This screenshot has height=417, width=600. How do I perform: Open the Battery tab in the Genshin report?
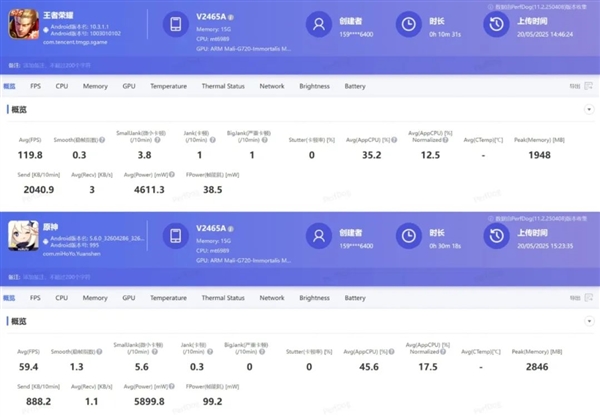tap(355, 297)
